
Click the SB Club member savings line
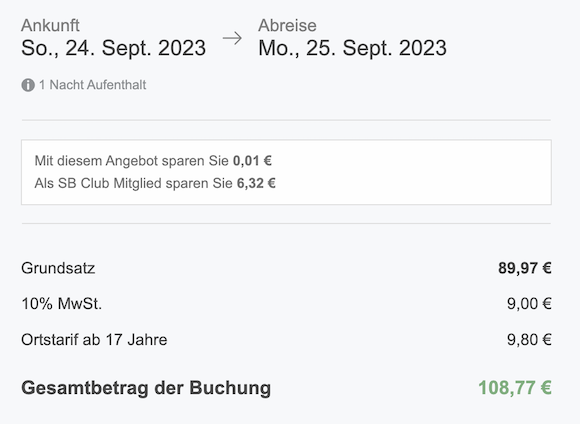[155, 183]
